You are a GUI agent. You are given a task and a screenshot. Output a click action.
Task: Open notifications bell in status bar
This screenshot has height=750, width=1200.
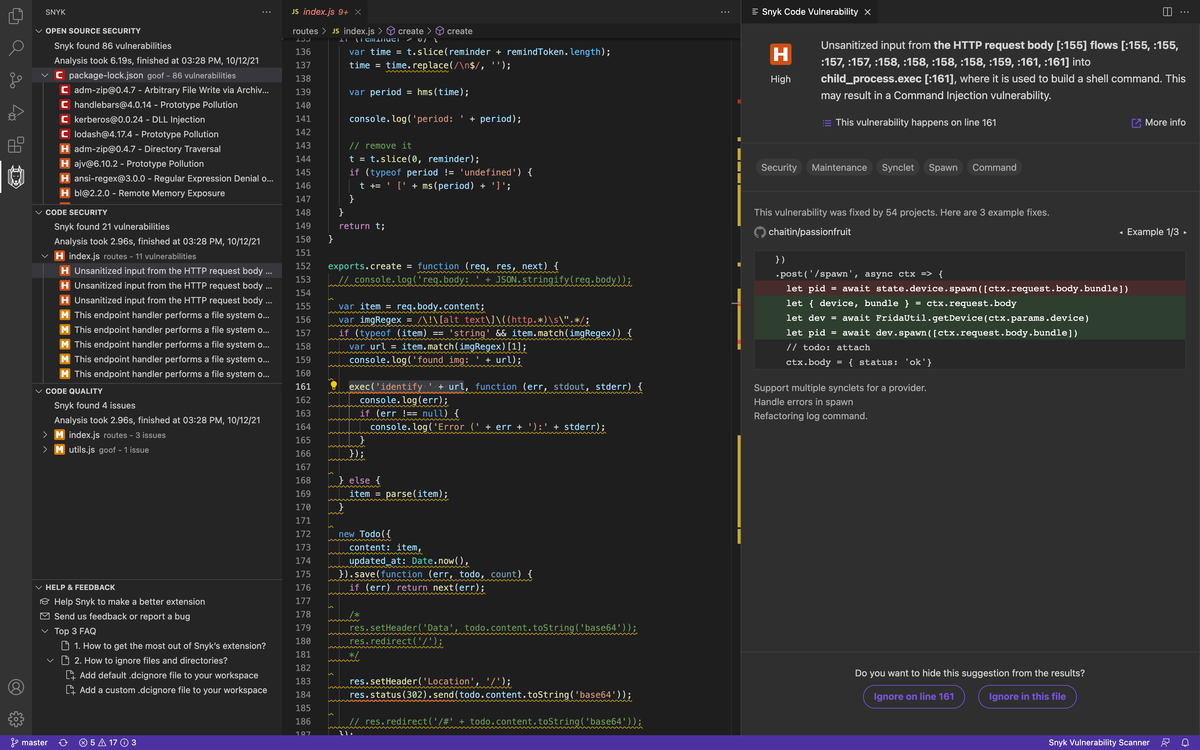[1185, 743]
